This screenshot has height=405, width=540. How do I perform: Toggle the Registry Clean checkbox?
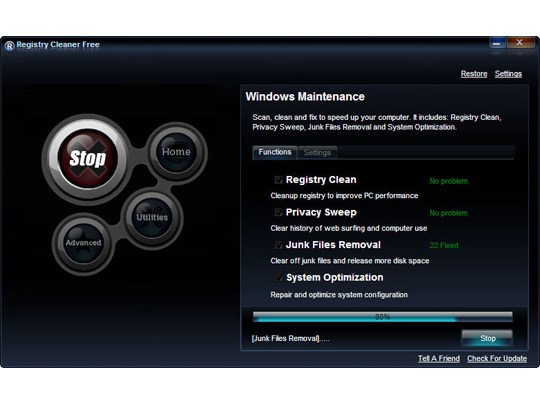click(x=279, y=180)
